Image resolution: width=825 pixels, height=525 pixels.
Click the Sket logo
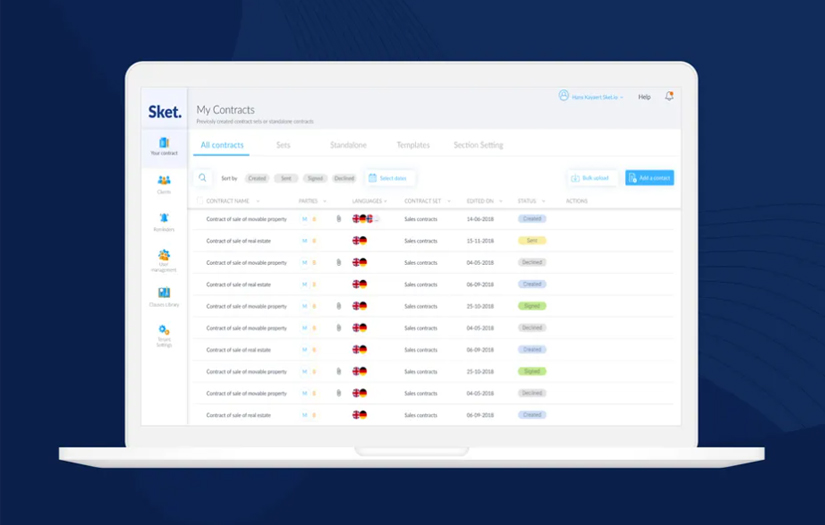point(165,112)
